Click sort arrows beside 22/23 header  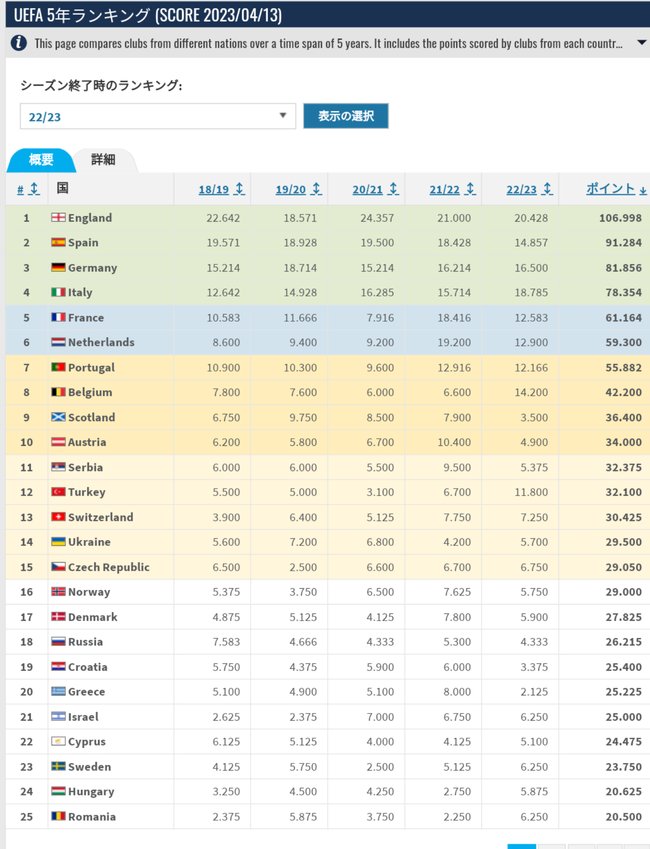pyautogui.click(x=548, y=189)
